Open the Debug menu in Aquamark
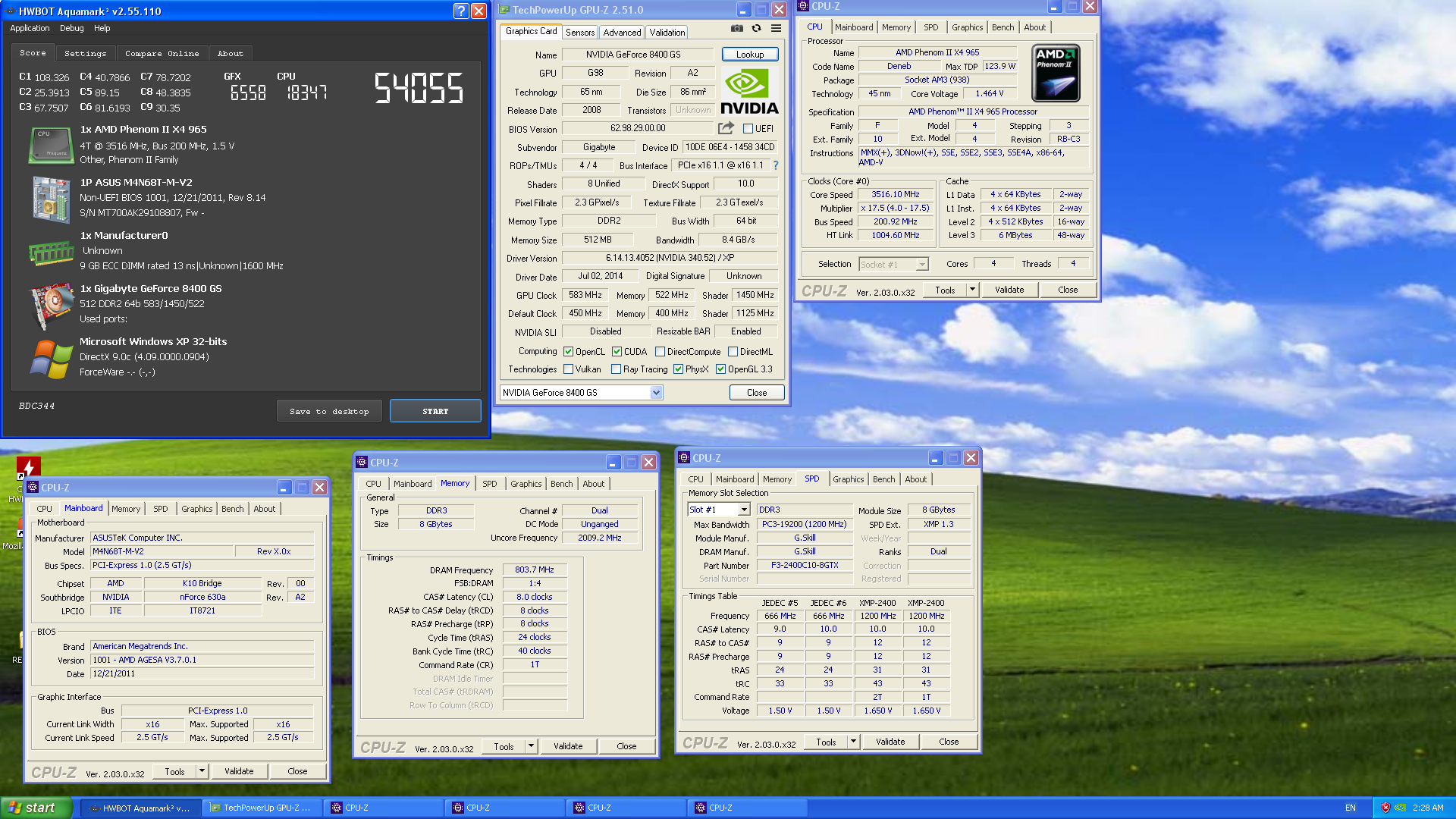1456x819 pixels. coord(72,28)
